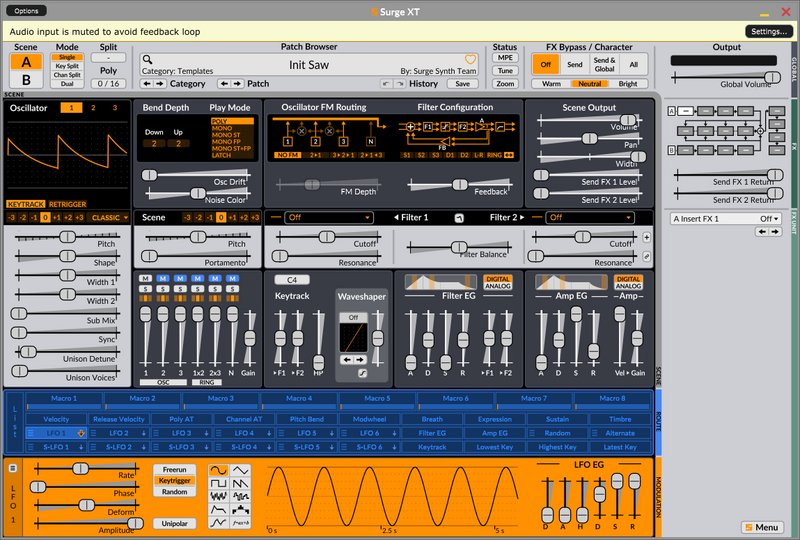The height and width of the screenshot is (540, 800).
Task: Open the Menu button at bottom right
Action: (x=762, y=527)
